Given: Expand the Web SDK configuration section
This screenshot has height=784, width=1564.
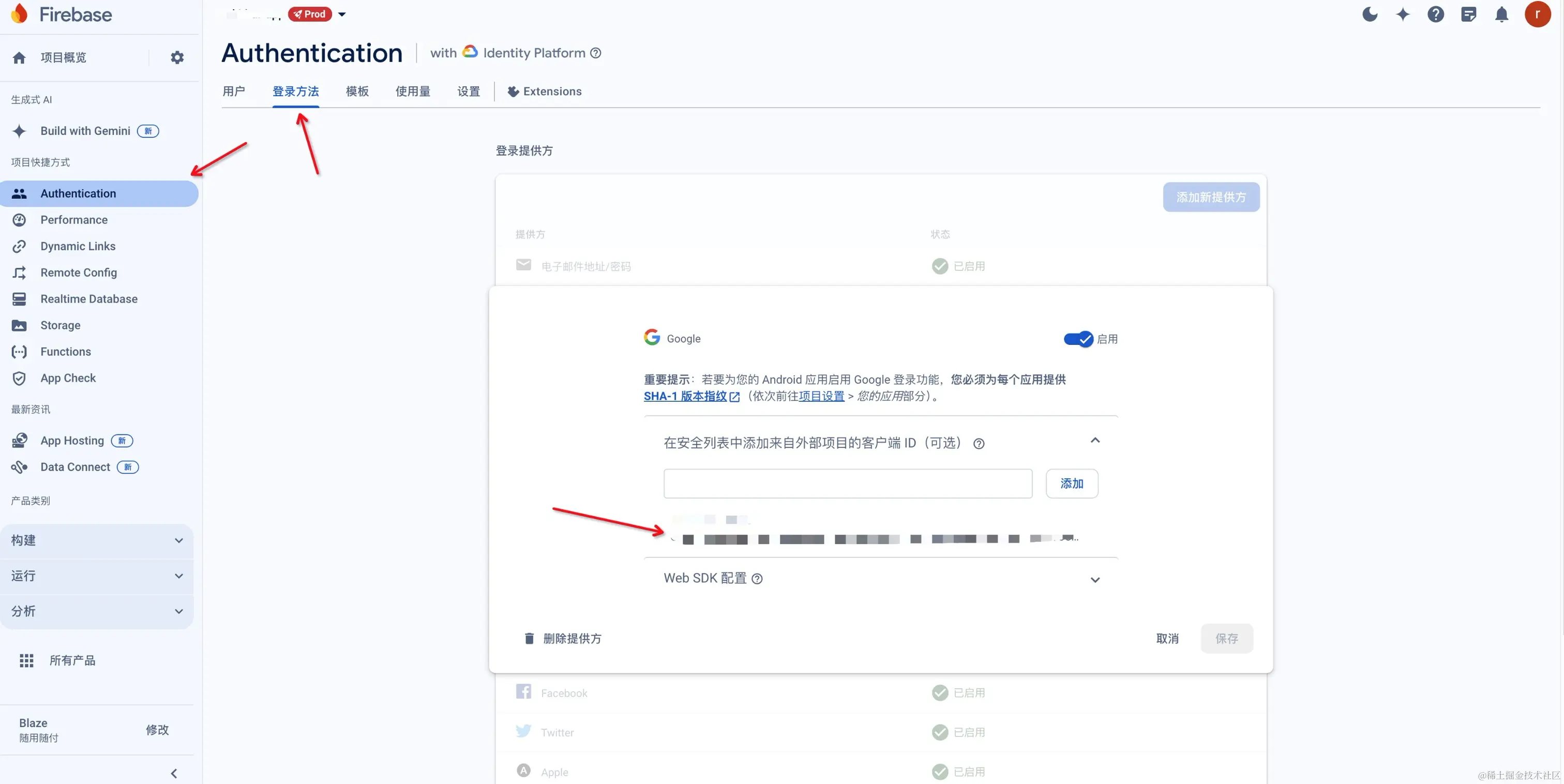Looking at the screenshot, I should [x=1095, y=579].
